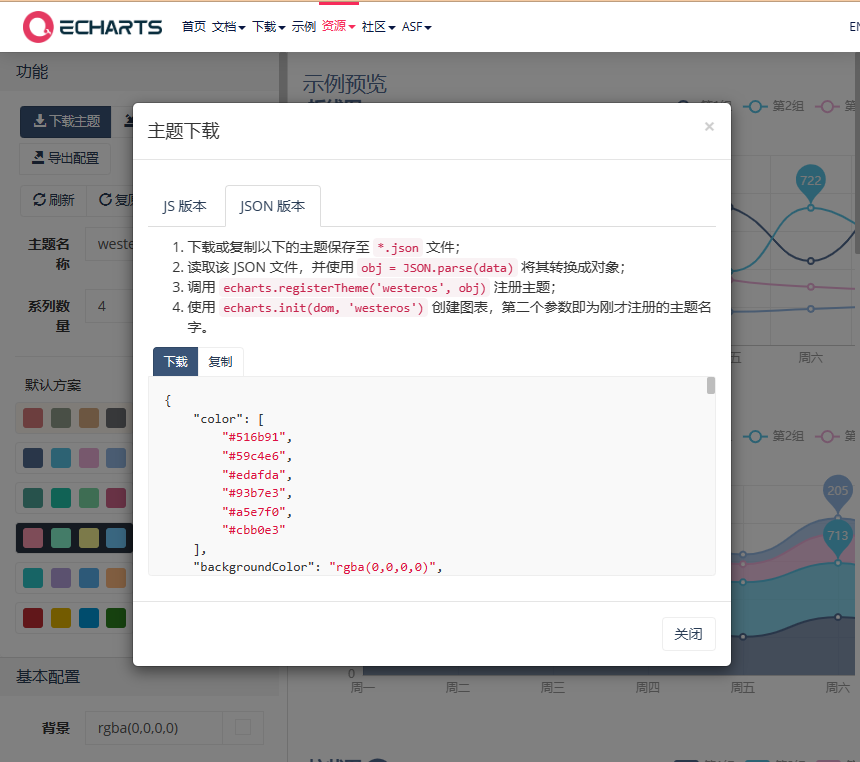The image size is (860, 762).
Task: Open the 首页 nav link
Action: point(194,26)
